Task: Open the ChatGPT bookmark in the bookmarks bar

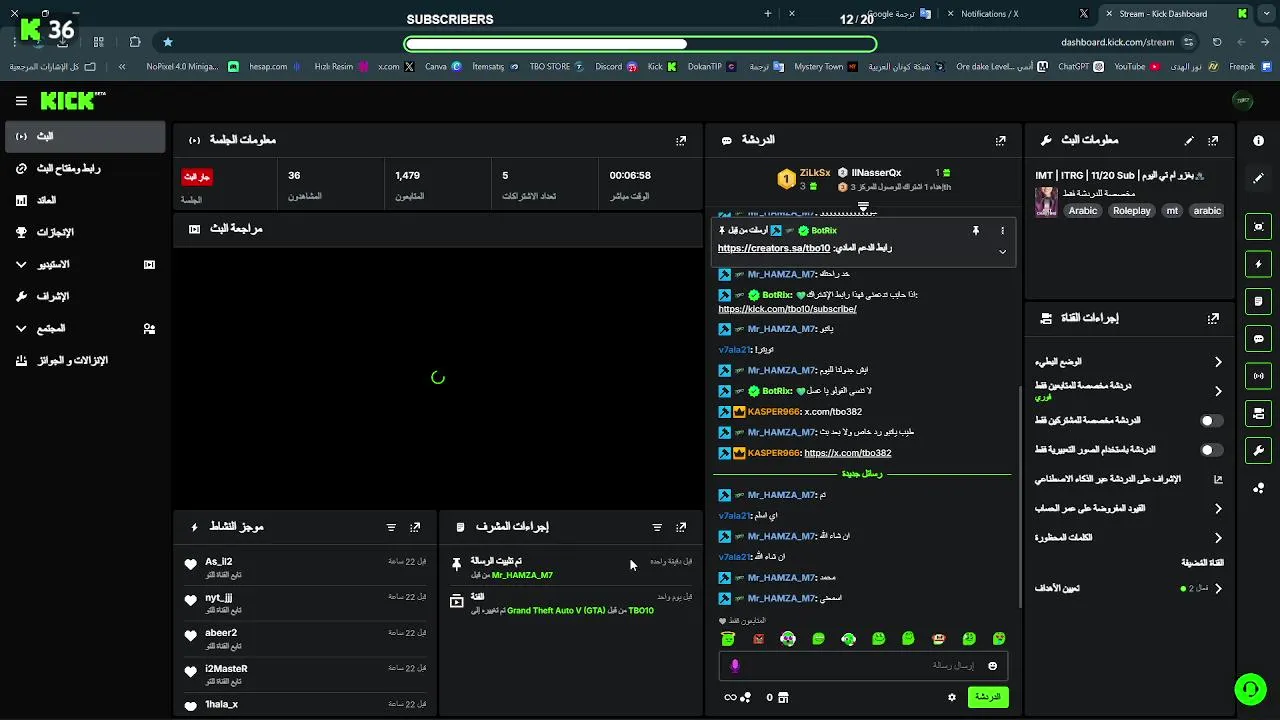Action: tap(1079, 67)
